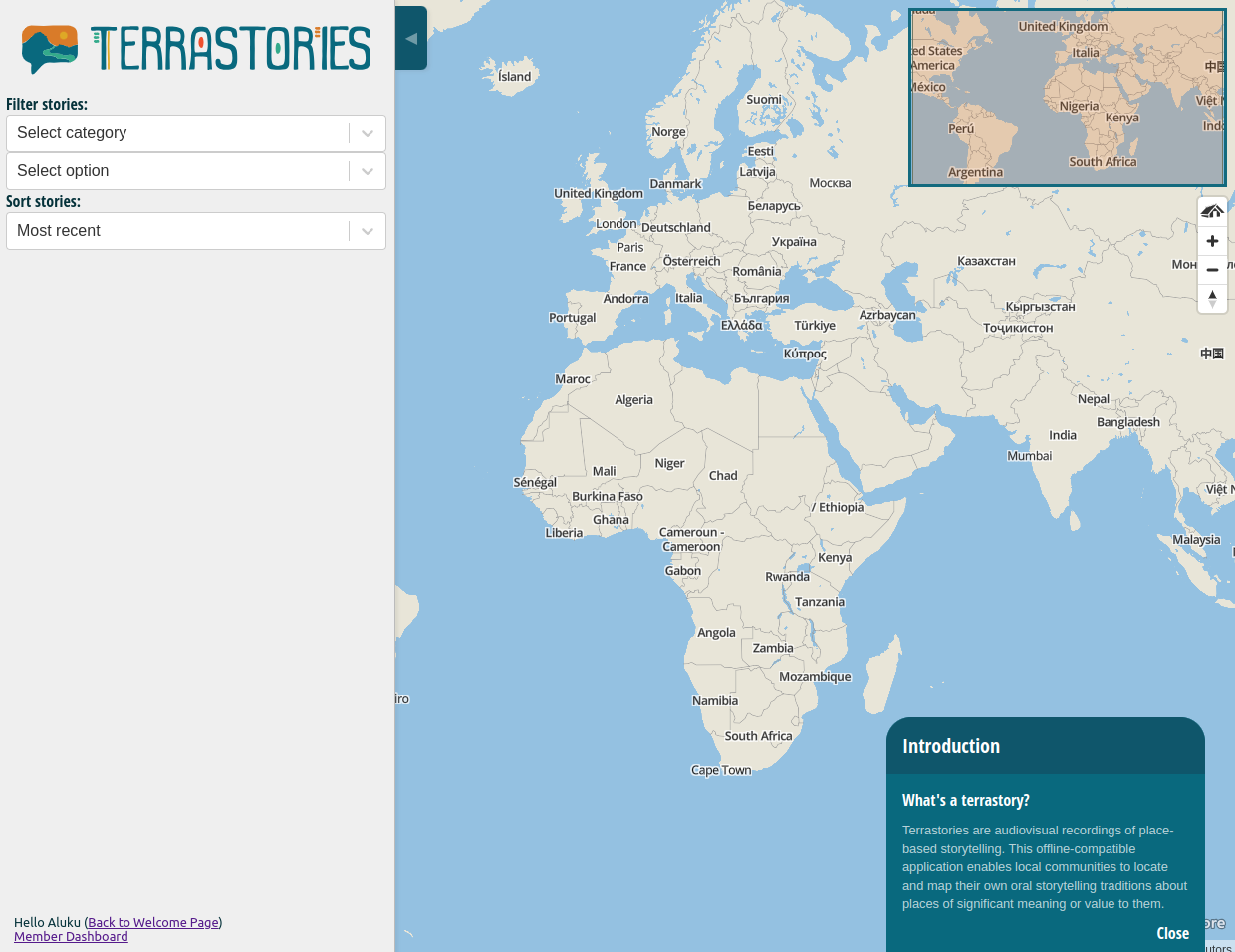Image resolution: width=1235 pixels, height=952 pixels.
Task: Click the Introduction panel header
Action: click(x=1045, y=746)
